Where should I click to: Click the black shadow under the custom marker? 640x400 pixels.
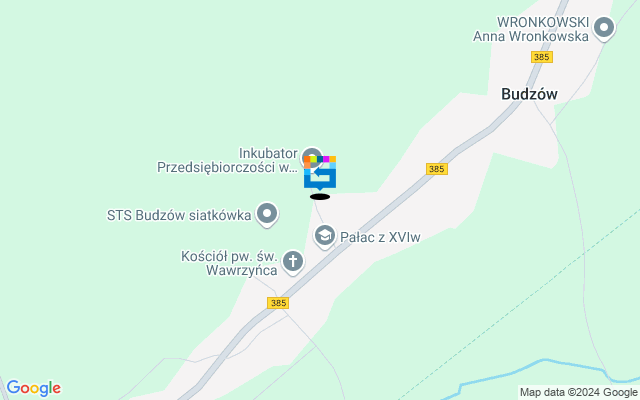[x=320, y=197]
